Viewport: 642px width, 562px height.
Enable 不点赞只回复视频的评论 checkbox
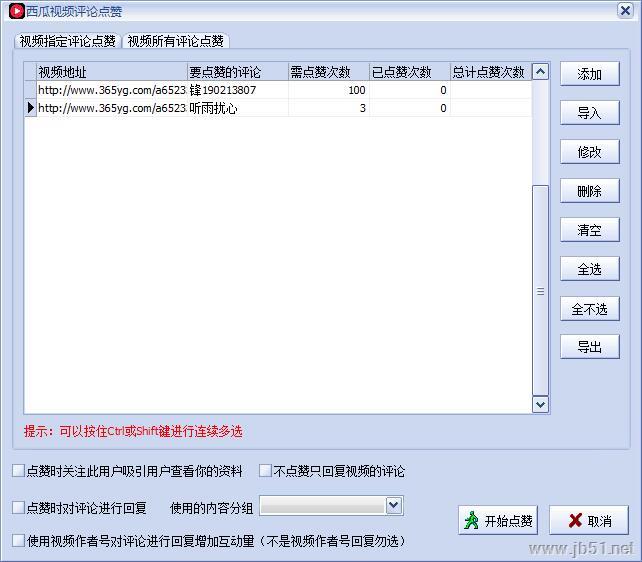point(265,471)
